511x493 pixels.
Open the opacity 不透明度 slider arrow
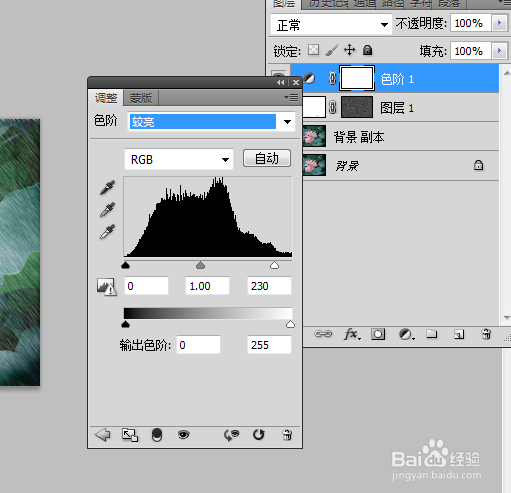click(499, 23)
